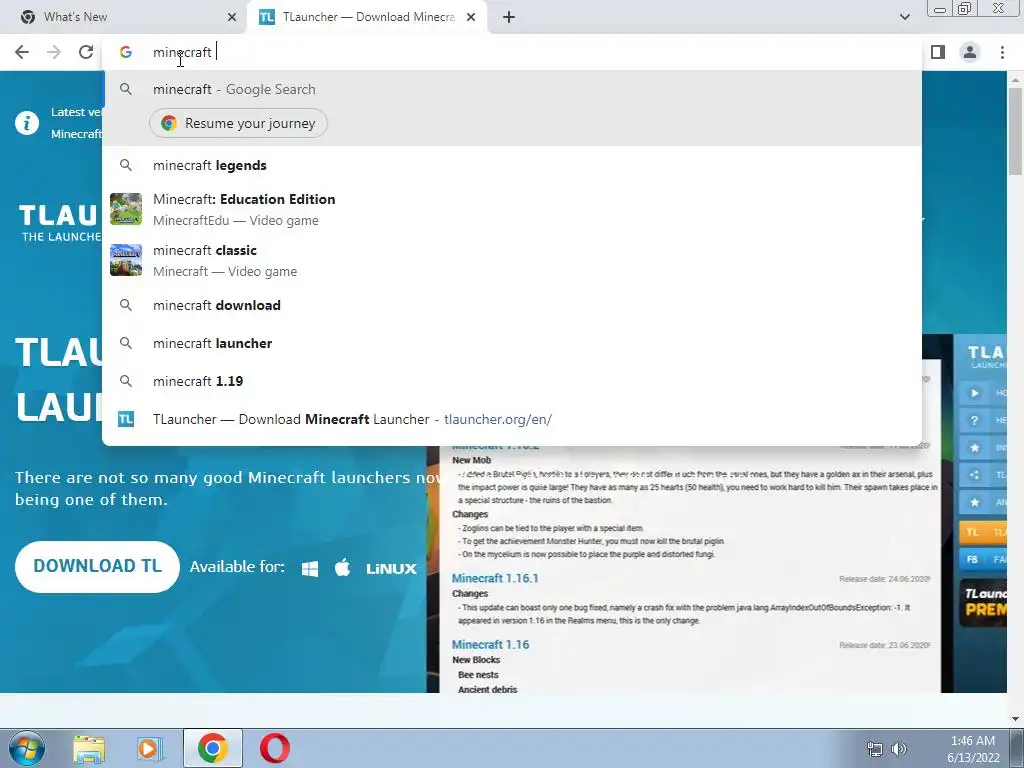This screenshot has height=768, width=1024.
Task: Open the Windows Start button
Action: [27, 748]
